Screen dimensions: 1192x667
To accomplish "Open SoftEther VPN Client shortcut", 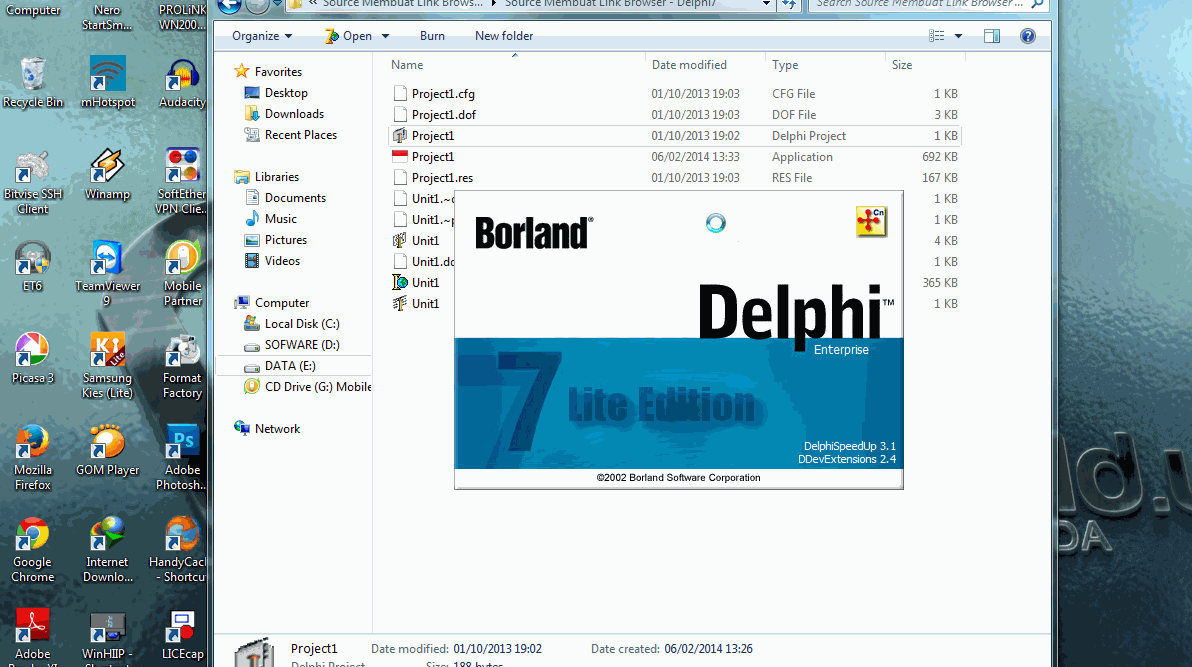I will click(182, 181).
